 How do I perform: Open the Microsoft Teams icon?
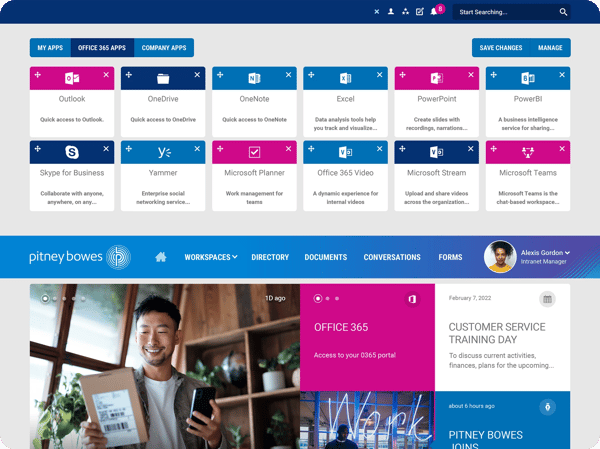pyautogui.click(x=528, y=152)
